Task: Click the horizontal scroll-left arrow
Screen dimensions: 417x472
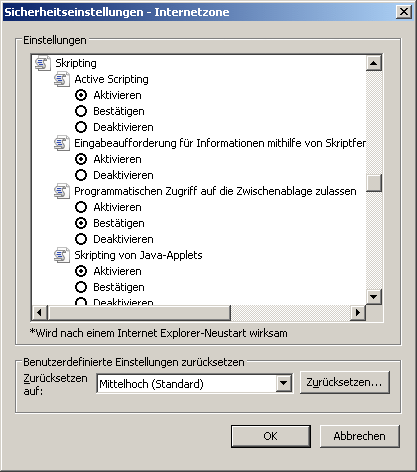Action: pyautogui.click(x=40, y=312)
